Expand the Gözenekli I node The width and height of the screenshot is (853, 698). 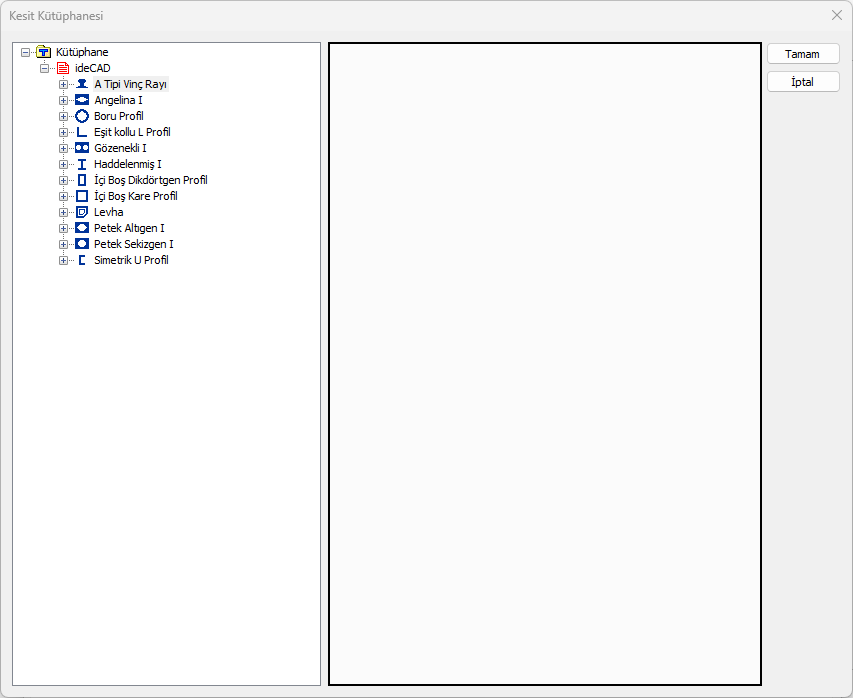64,148
